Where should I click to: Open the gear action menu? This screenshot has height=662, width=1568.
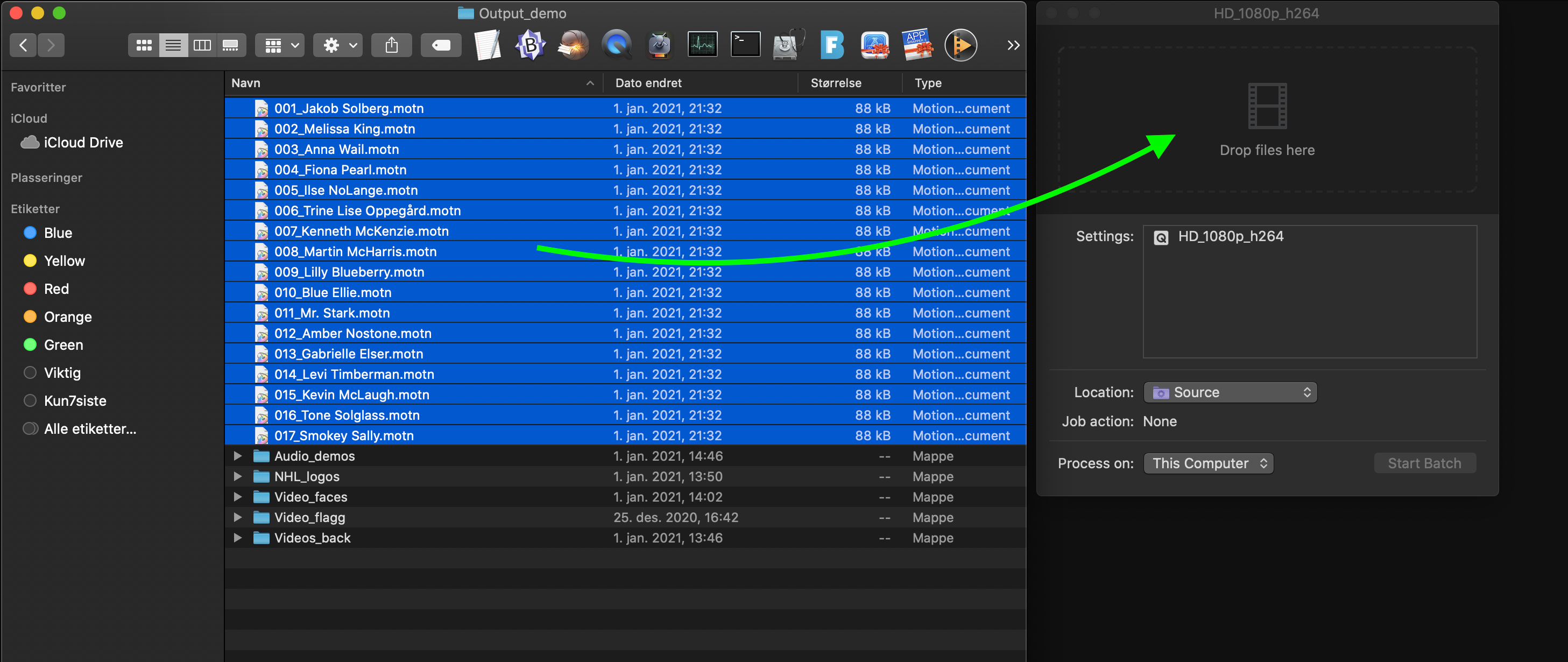point(338,45)
